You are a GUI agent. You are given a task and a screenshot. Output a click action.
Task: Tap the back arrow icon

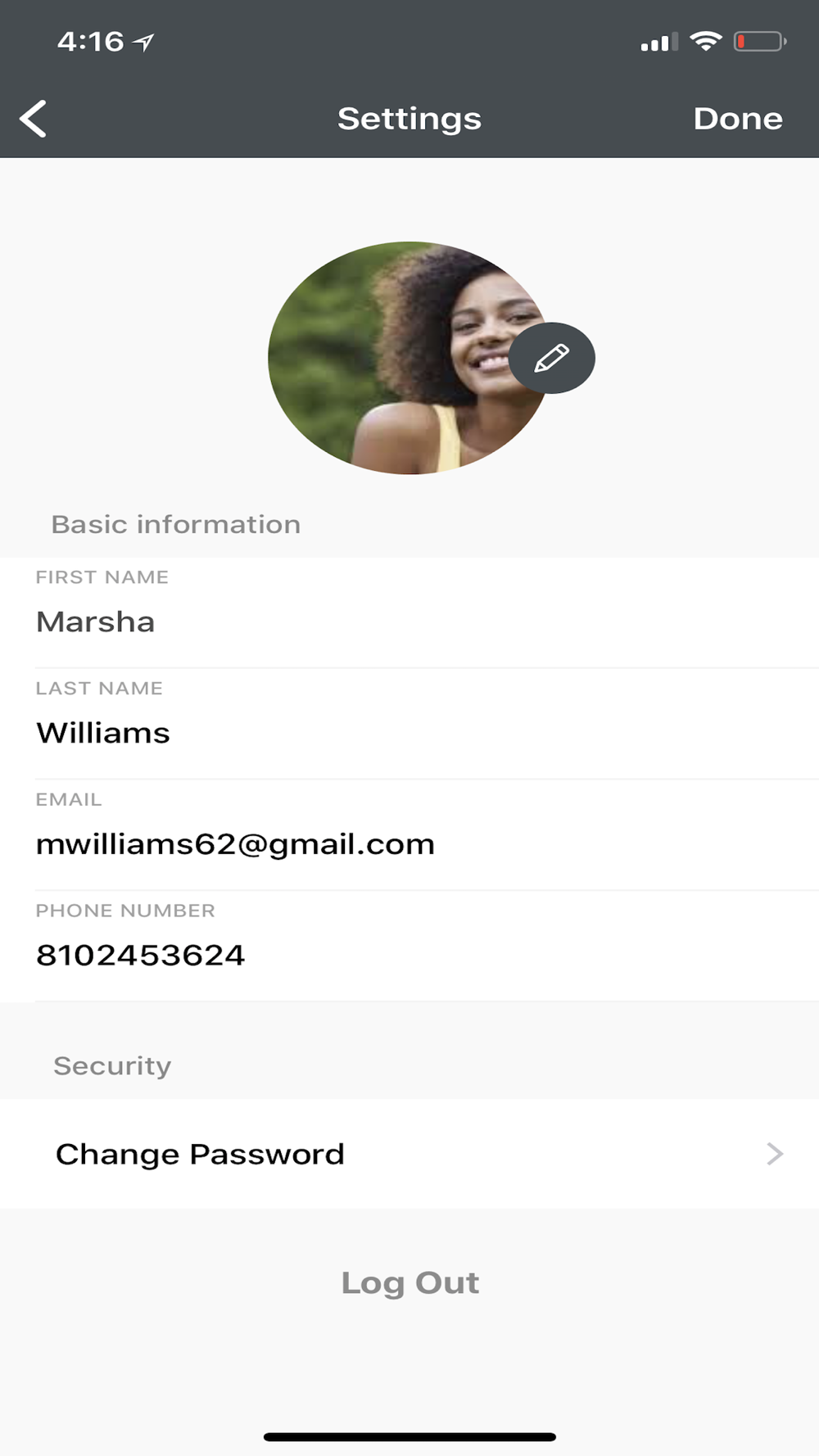(33, 119)
